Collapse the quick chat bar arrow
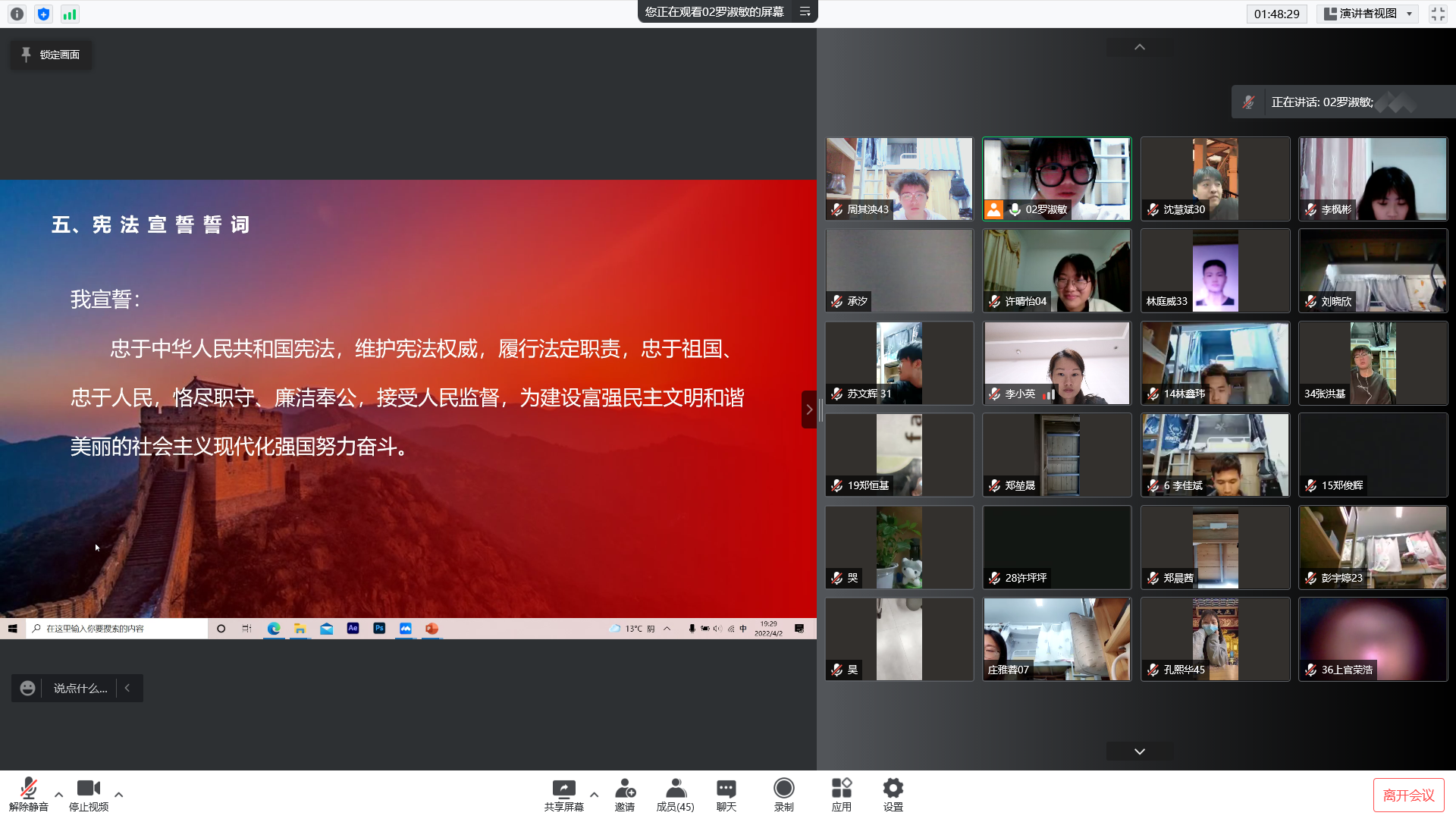The width and height of the screenshot is (1456, 819). click(x=127, y=688)
